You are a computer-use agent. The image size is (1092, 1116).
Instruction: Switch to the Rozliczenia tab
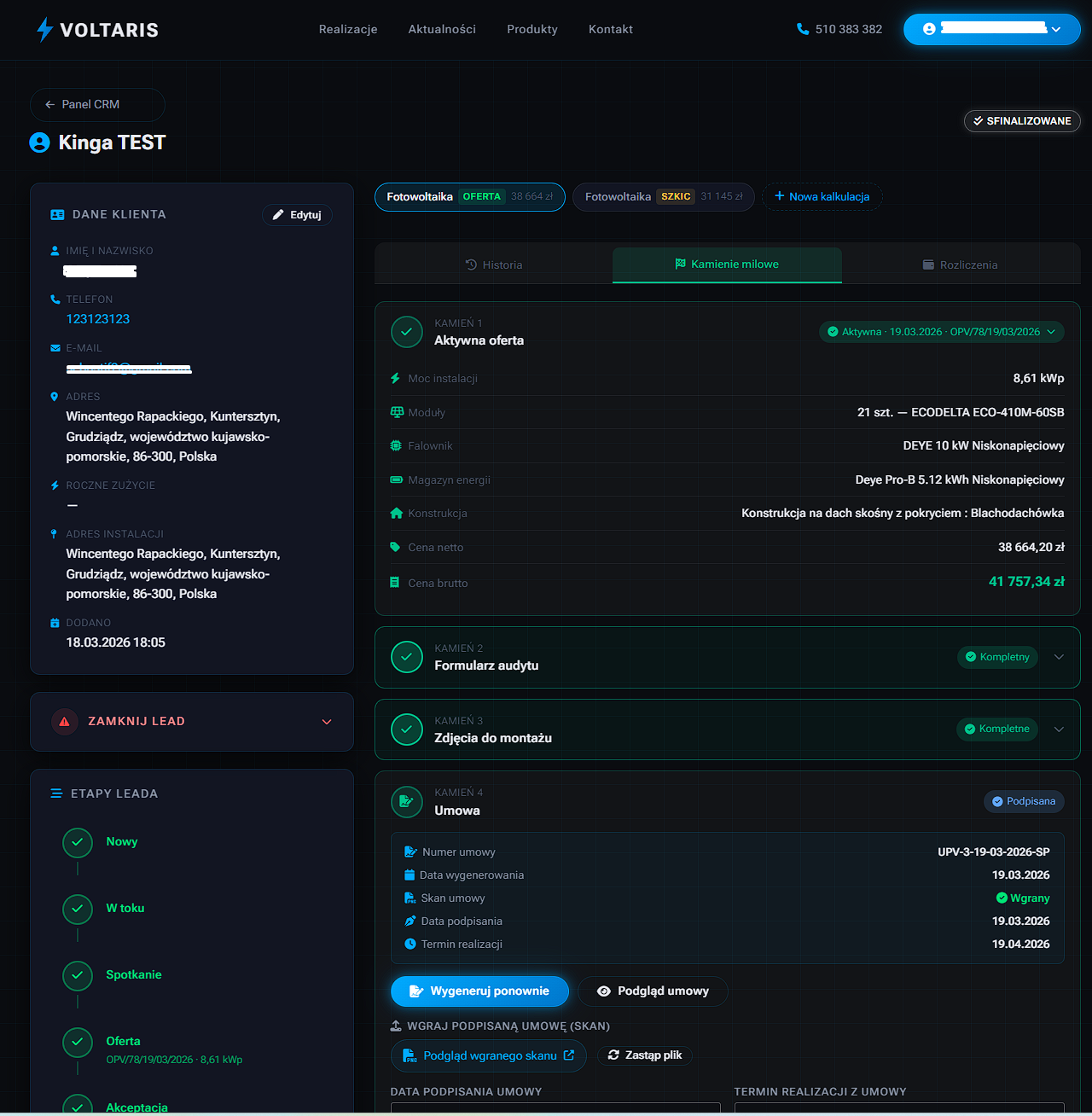pos(961,264)
